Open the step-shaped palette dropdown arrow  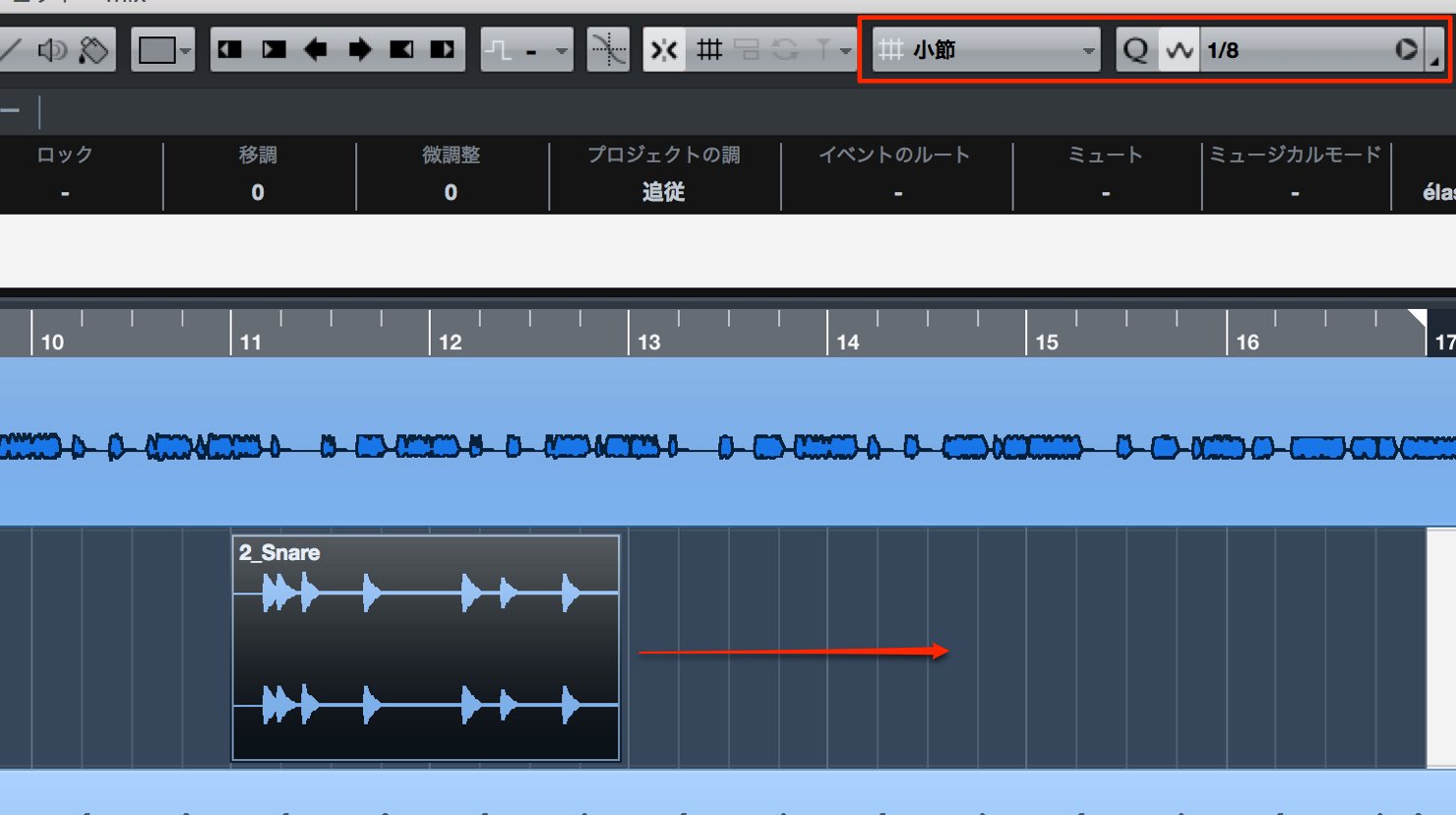[562, 51]
